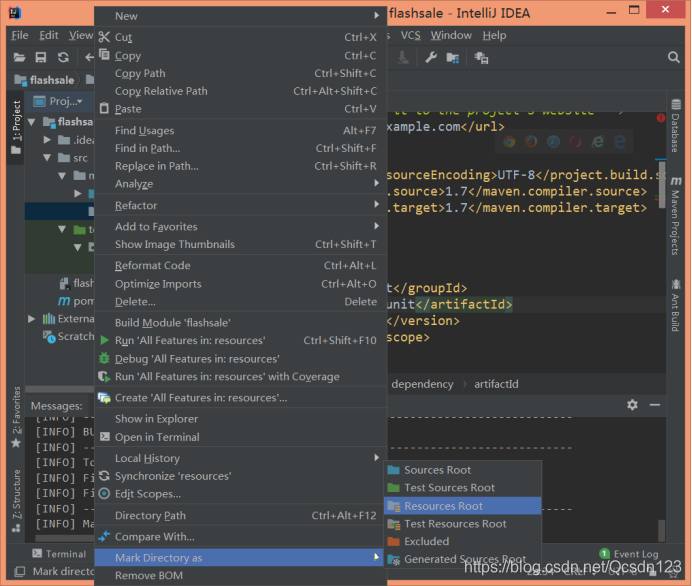The width and height of the screenshot is (692, 586).
Task: Open in Opera browser icon
Action: [575, 142]
